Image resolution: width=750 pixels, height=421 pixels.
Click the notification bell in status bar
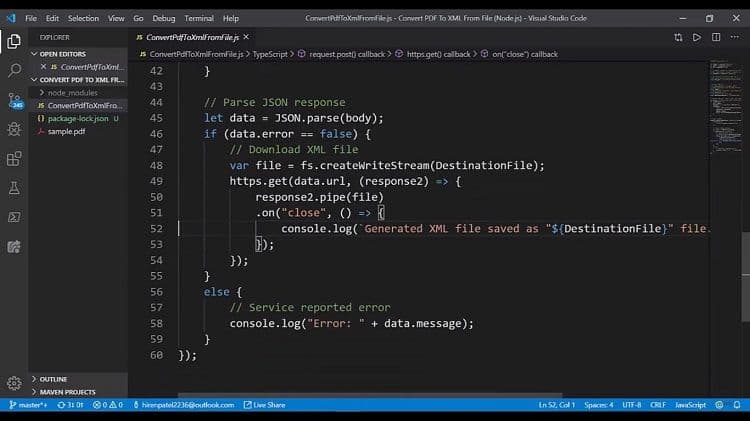coord(737,405)
